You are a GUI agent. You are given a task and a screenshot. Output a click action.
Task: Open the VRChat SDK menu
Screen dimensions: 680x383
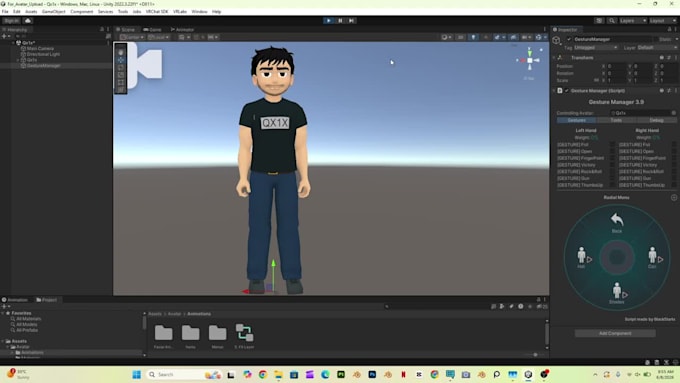tap(157, 12)
